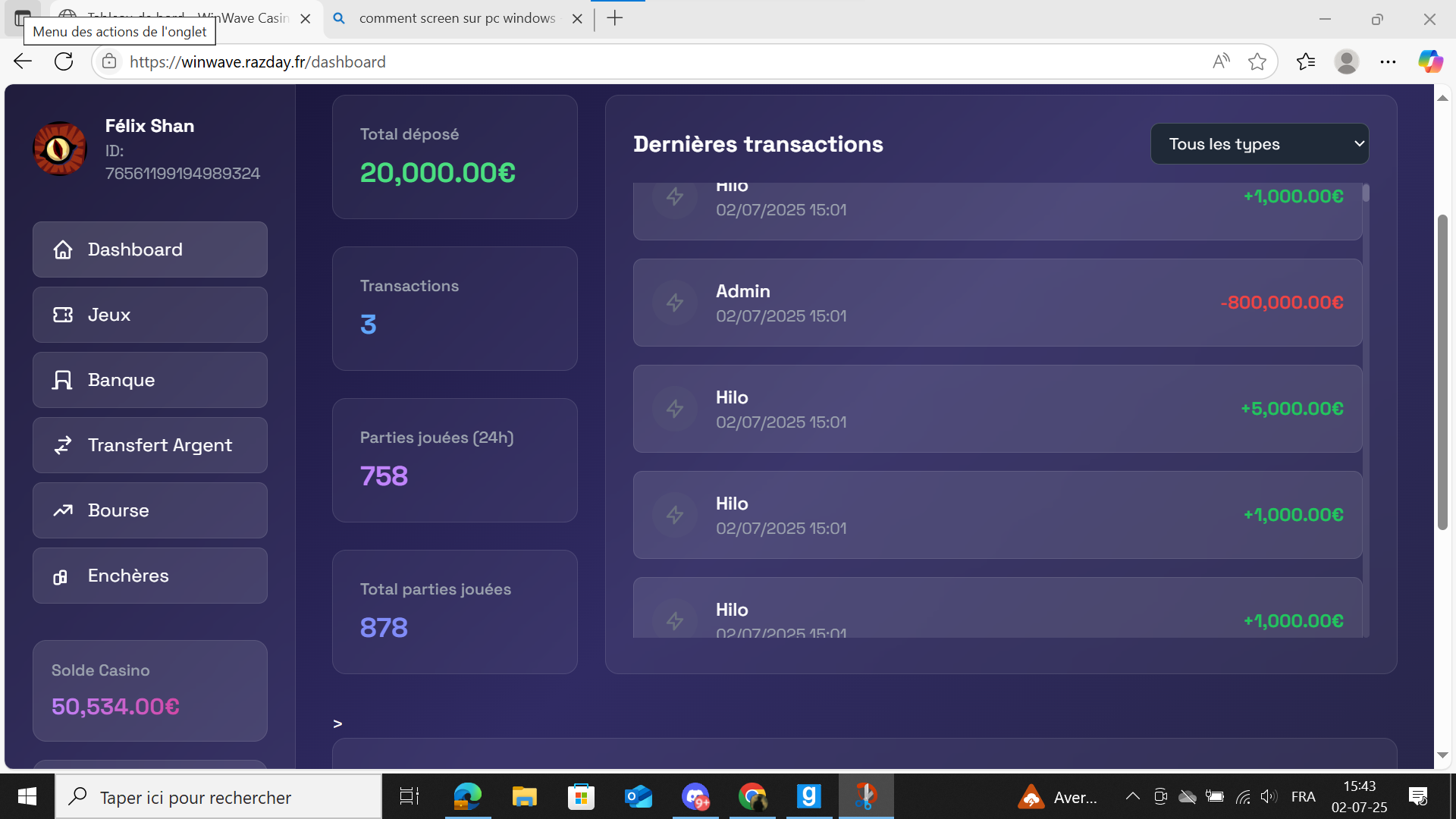Select the Hilo +5,000.00€ transaction row
1456x819 pixels.
pyautogui.click(x=997, y=409)
